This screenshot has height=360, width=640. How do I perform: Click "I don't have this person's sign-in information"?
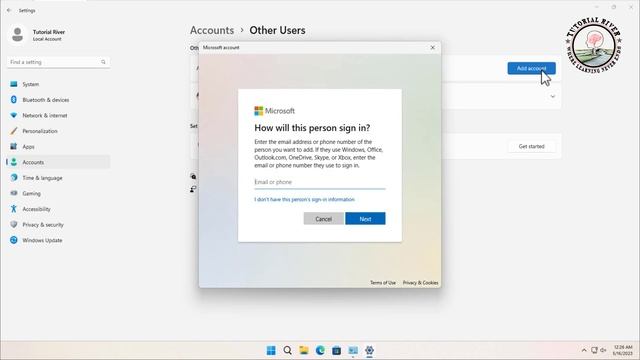[x=304, y=199]
